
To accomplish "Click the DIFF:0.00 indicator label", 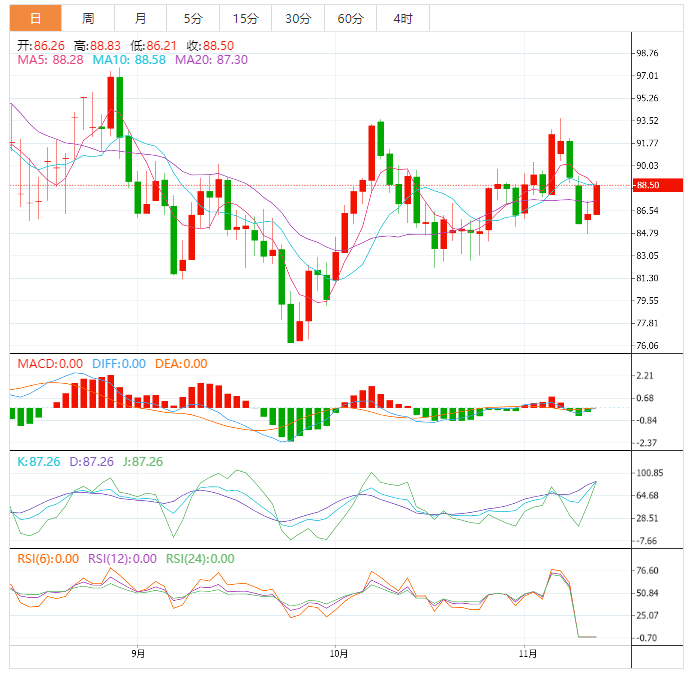I will pos(119,364).
